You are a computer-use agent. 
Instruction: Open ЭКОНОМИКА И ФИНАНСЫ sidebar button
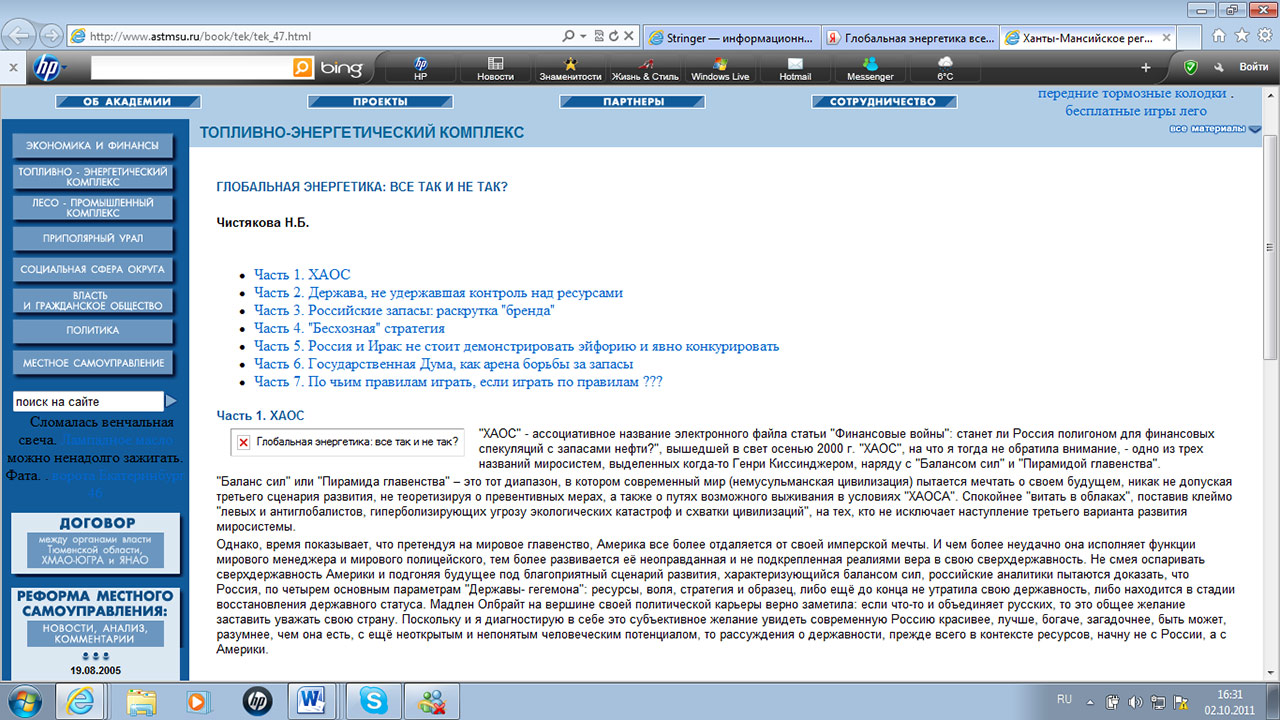pos(92,146)
